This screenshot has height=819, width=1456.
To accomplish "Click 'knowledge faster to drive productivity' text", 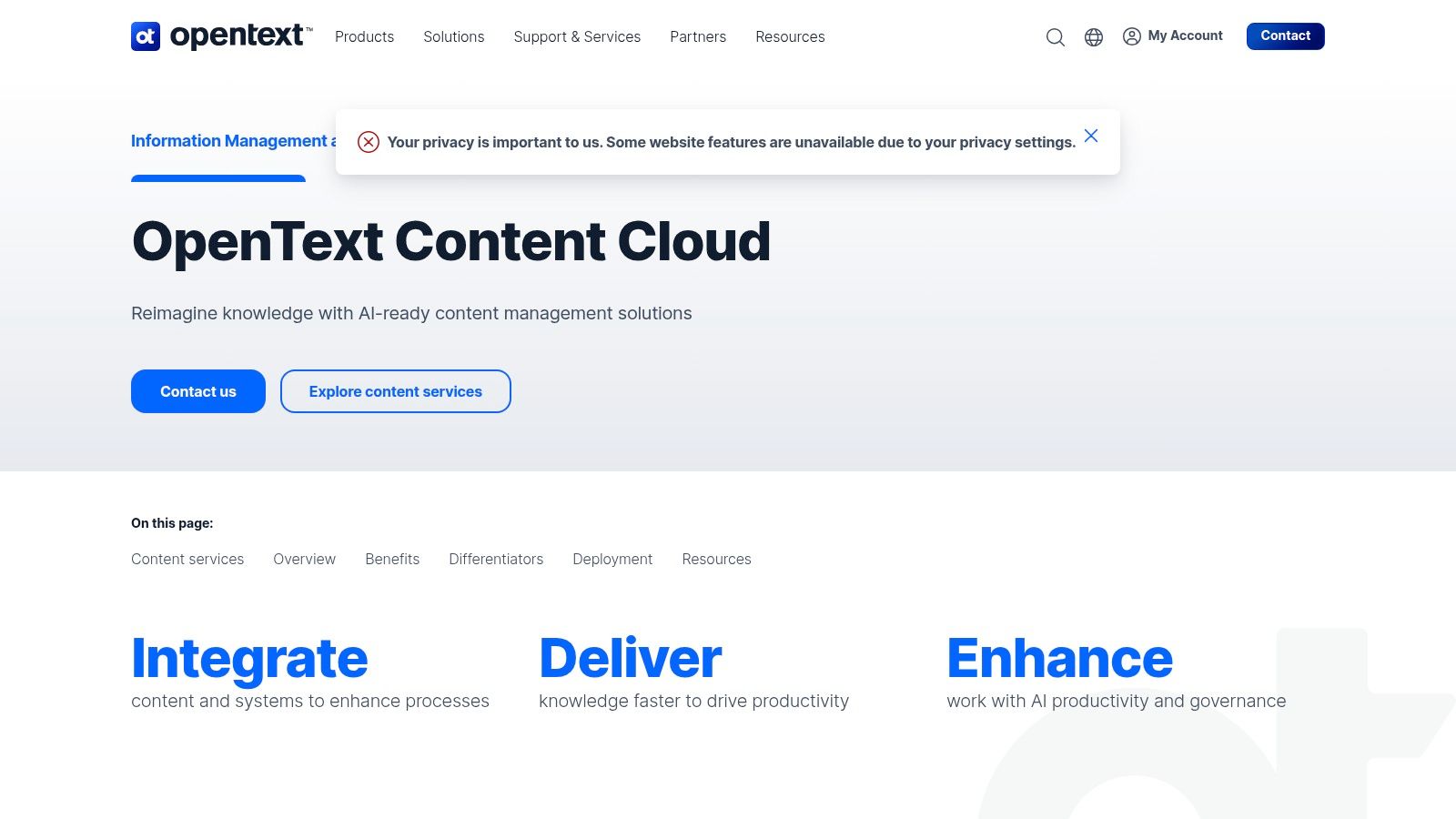I will pyautogui.click(x=693, y=701).
